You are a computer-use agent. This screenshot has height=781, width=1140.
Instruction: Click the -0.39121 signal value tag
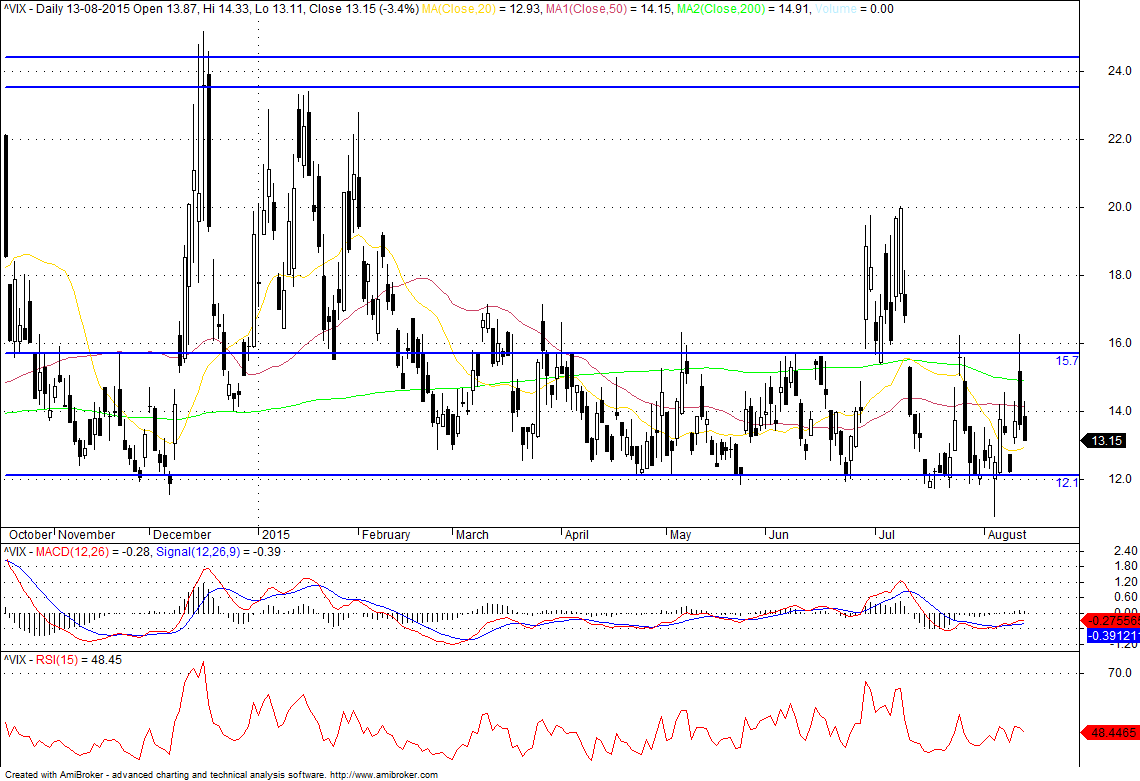click(1112, 636)
